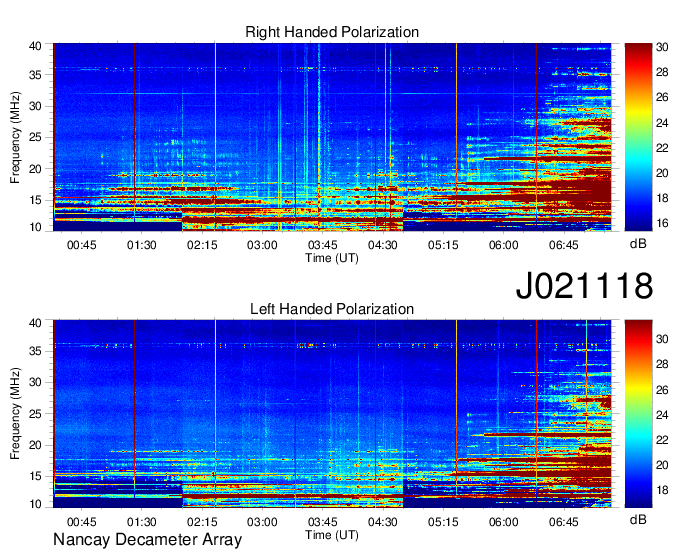Click 35 MHz tick on left-handed frequency axis

(35, 351)
